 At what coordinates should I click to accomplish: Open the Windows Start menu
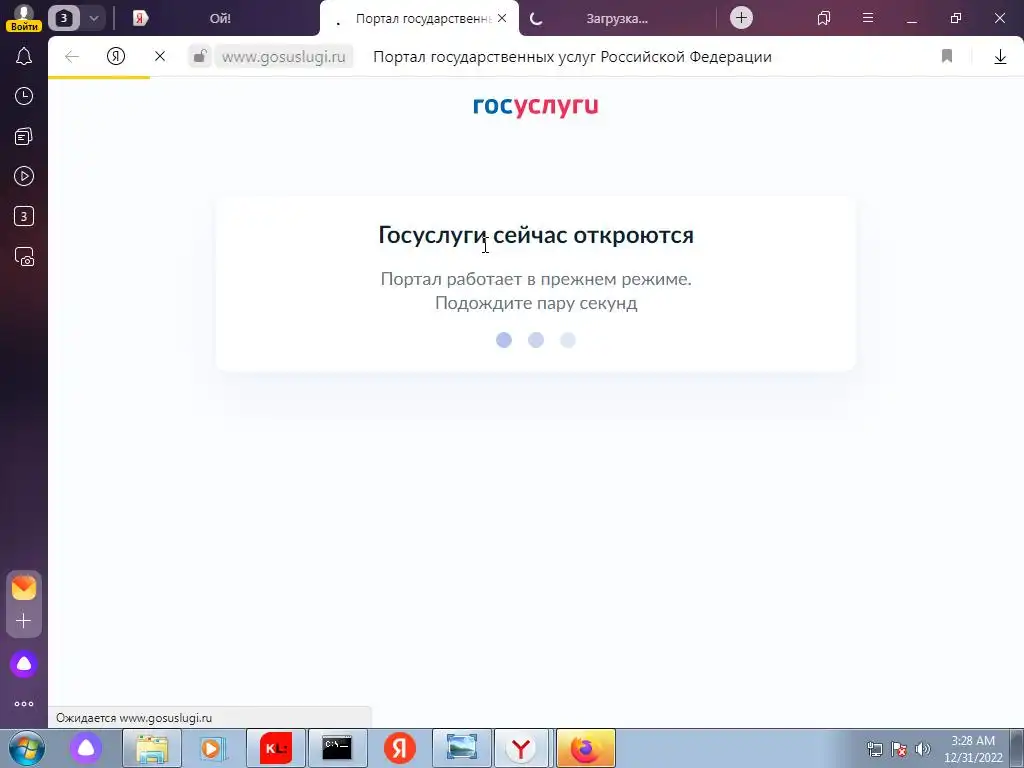tap(26, 748)
